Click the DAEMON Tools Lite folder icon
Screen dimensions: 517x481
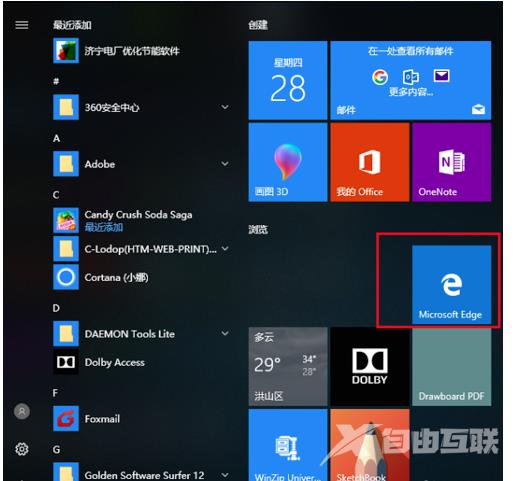tap(66, 334)
